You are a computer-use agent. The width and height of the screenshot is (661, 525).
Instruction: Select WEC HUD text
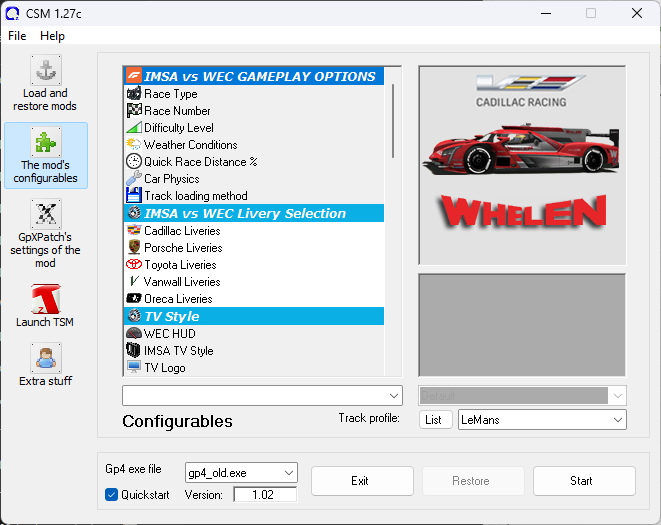[169, 334]
